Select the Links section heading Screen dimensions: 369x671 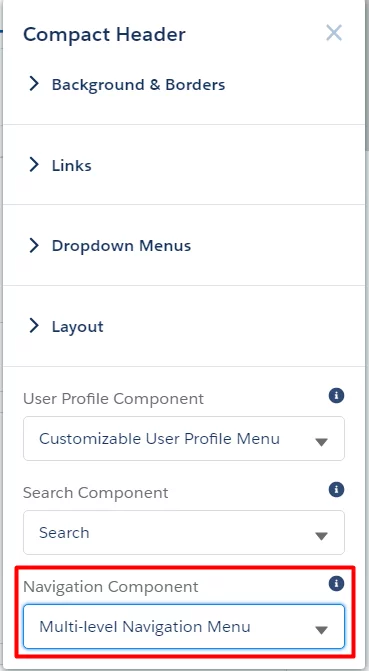click(71, 166)
